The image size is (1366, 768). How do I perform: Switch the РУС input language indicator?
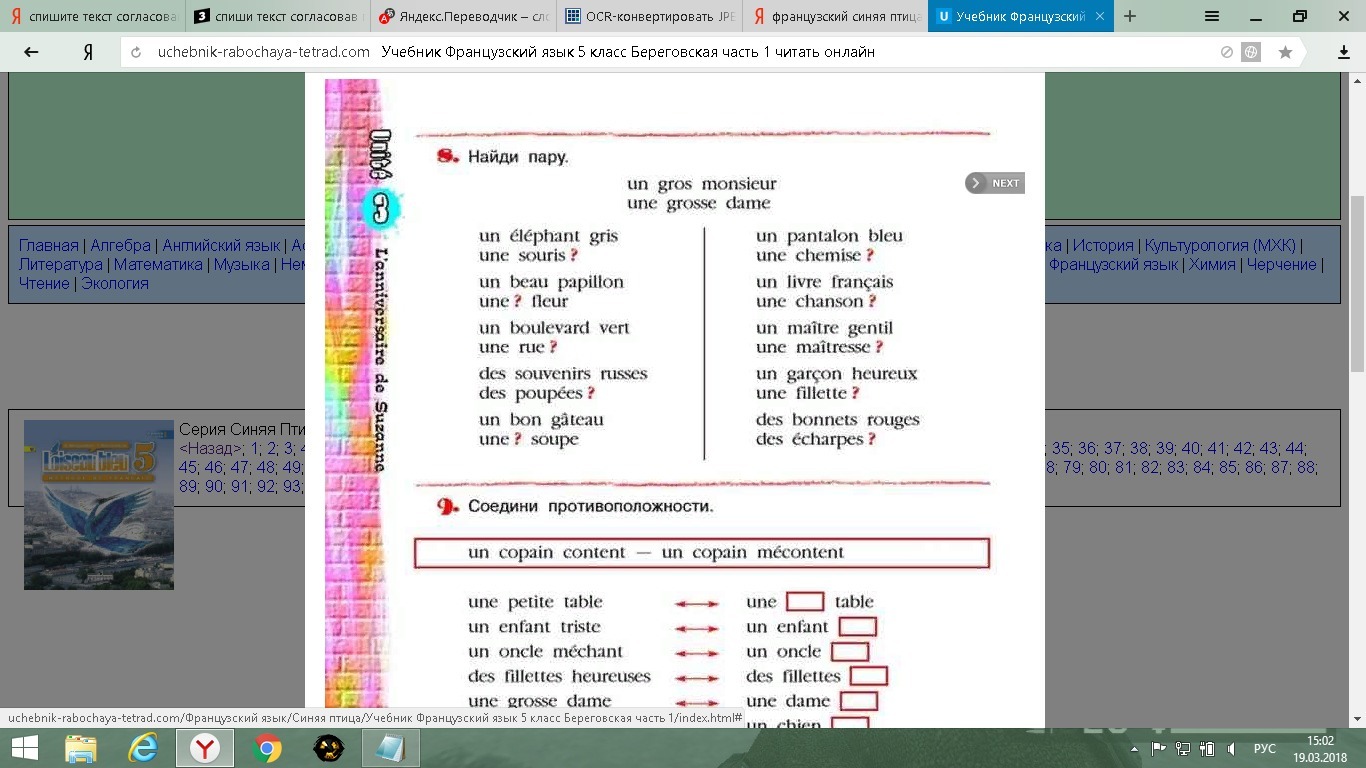click(1265, 748)
